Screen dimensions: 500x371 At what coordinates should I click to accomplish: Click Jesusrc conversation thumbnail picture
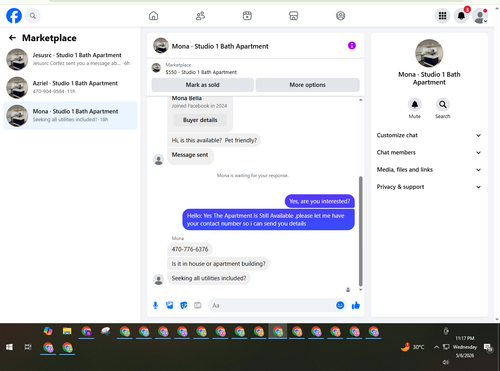17,59
